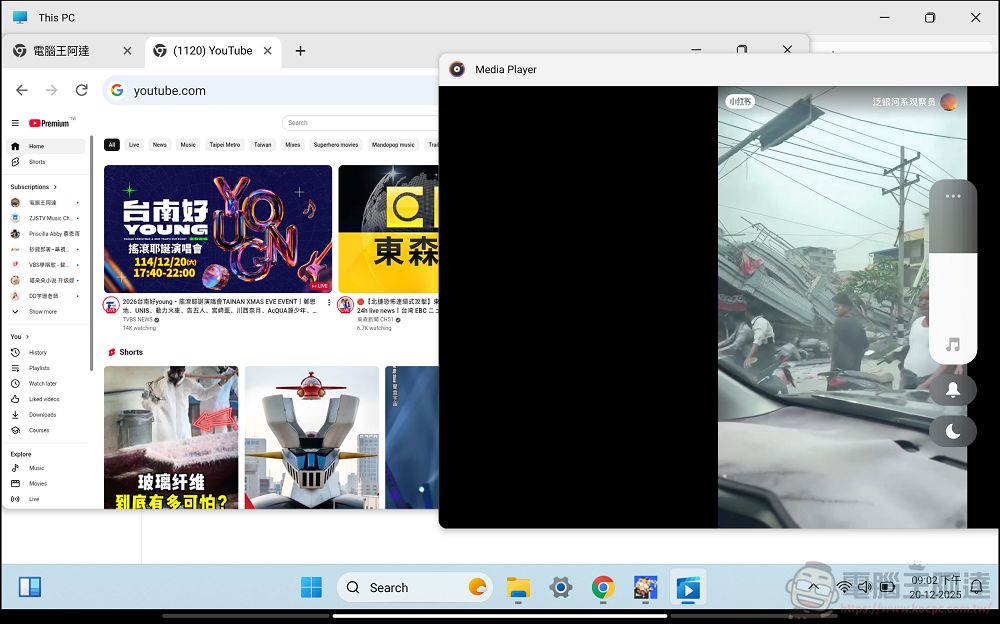Click the YouTube Premium logo
Screen dimensions: 1000x624
click(47, 122)
